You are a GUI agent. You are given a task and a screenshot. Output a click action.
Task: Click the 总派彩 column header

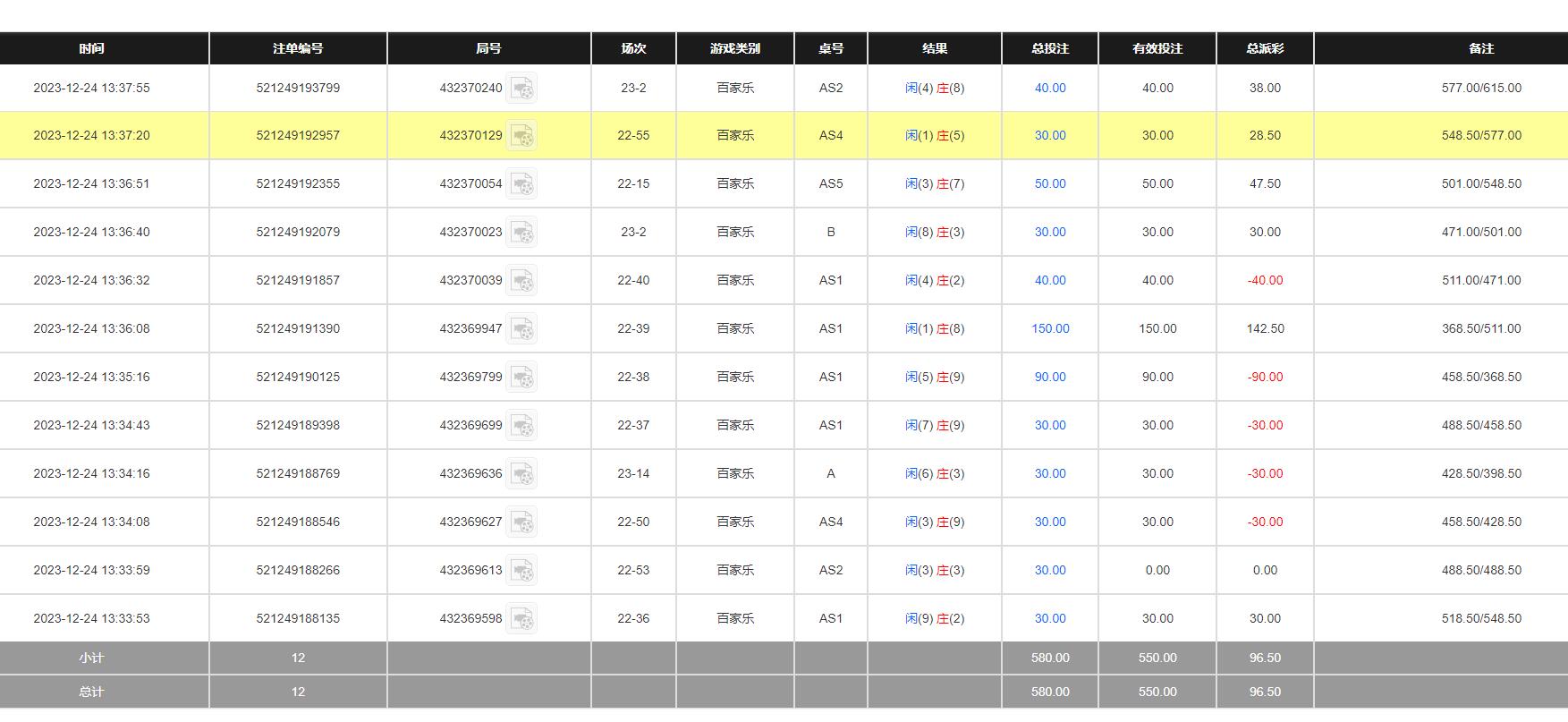[1265, 48]
